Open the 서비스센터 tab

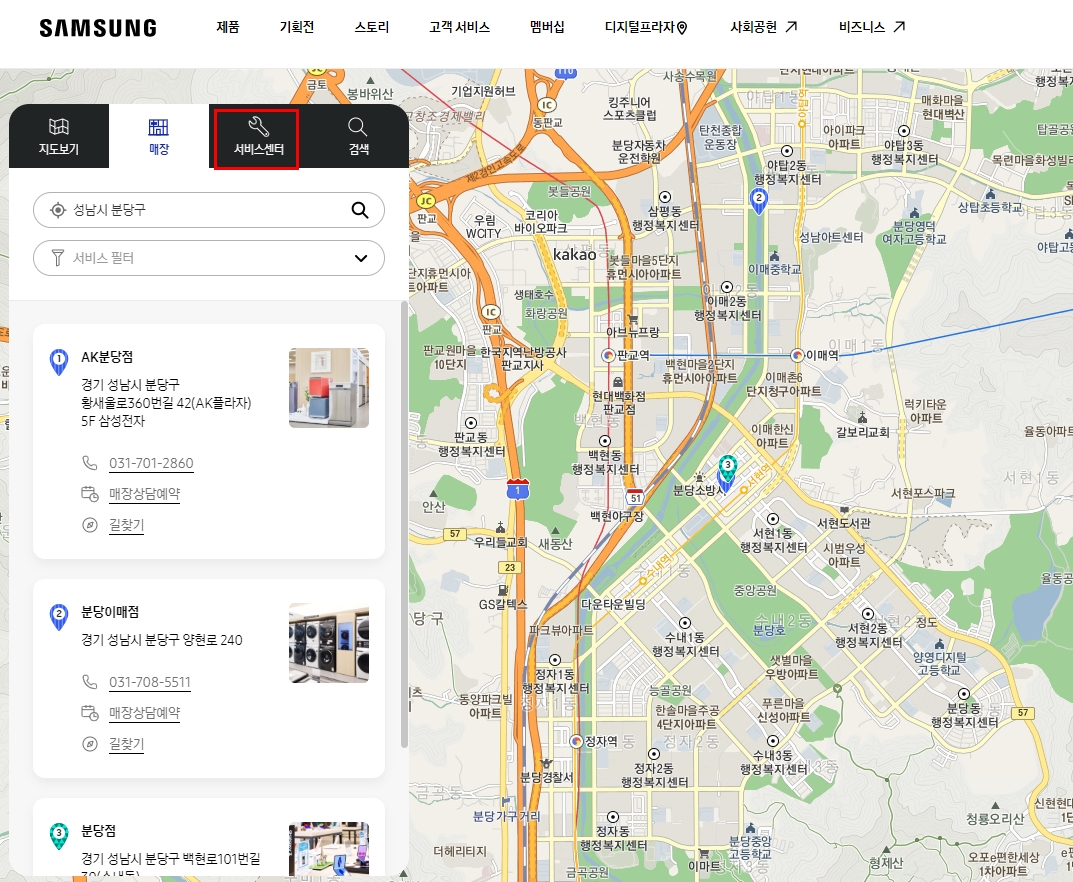[x=259, y=137]
